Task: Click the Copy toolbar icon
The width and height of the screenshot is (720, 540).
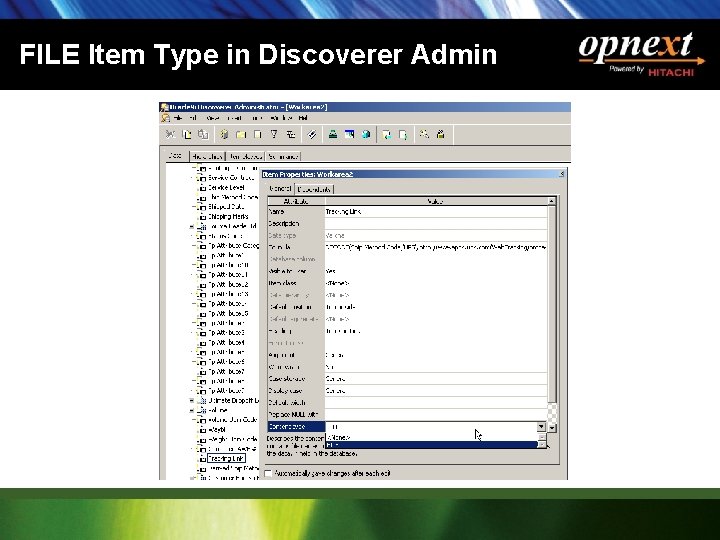Action: point(186,134)
